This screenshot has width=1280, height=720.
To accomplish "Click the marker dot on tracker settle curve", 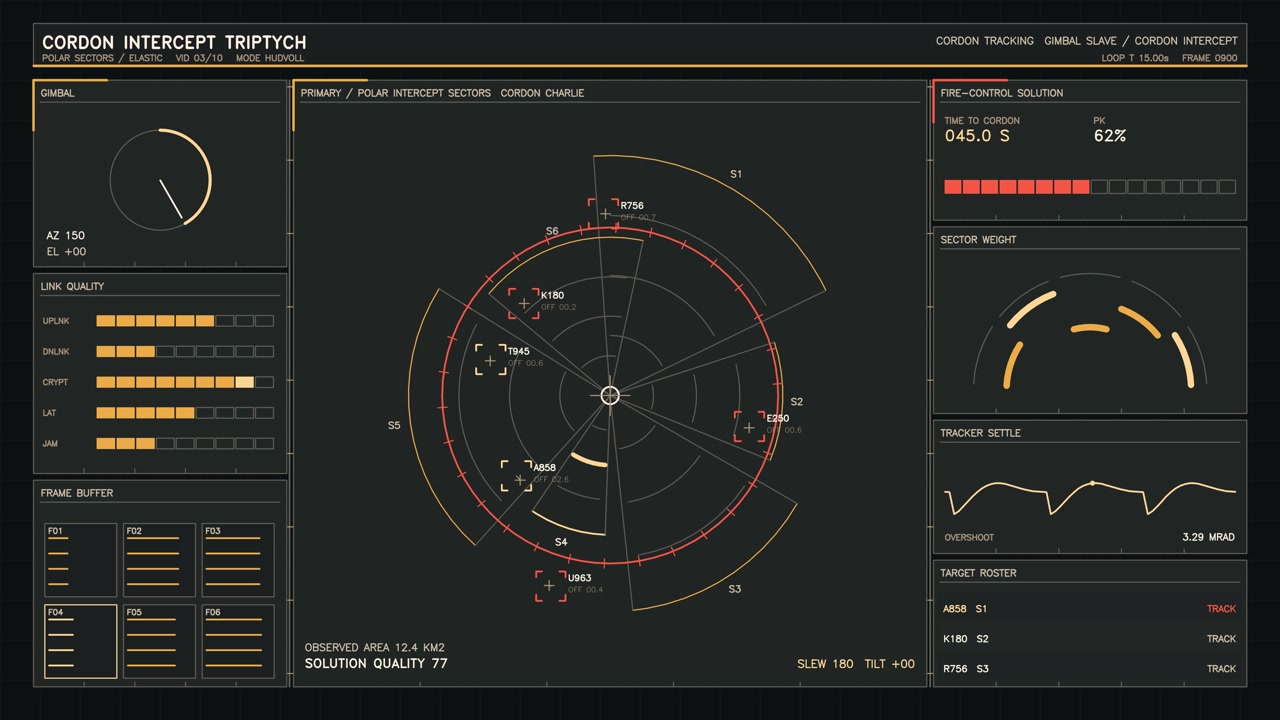I will [1092, 484].
